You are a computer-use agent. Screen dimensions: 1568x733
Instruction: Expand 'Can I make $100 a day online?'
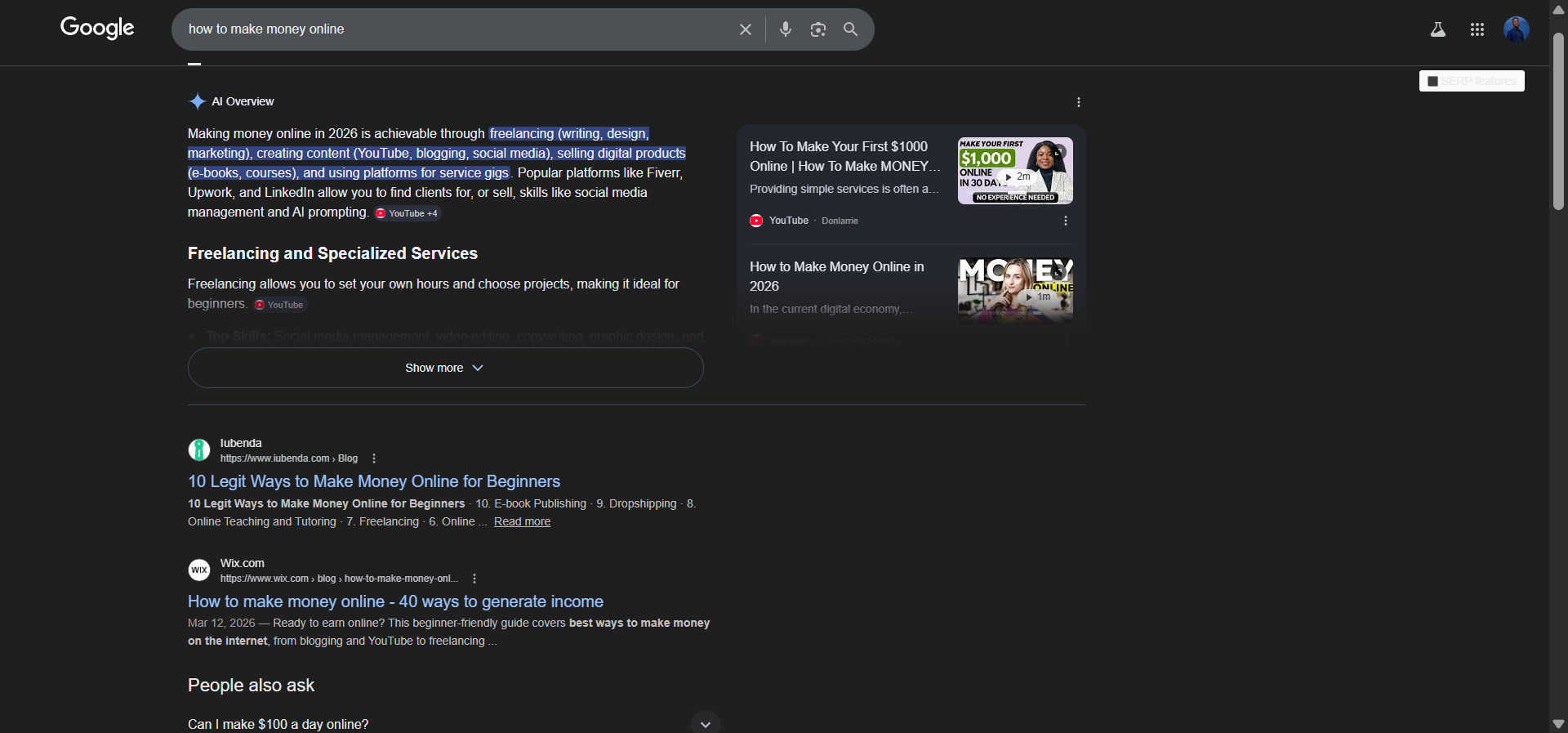[705, 723]
